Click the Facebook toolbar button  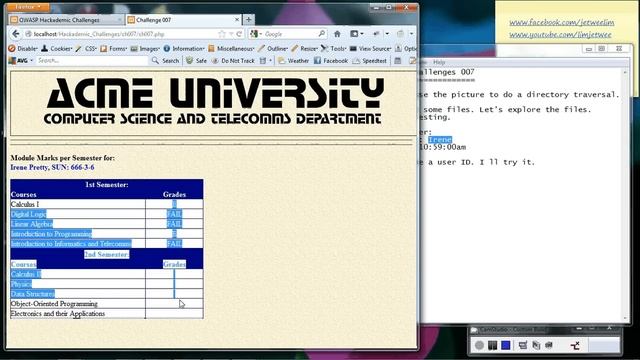click(331, 60)
